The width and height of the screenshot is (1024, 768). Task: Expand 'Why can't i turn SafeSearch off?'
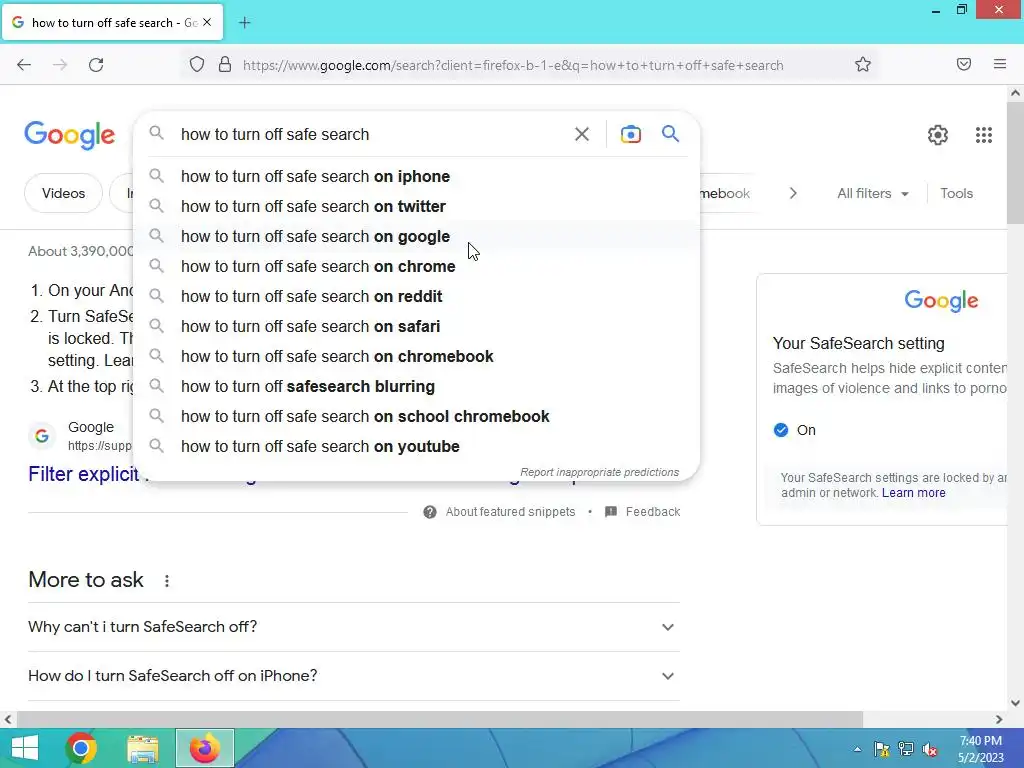point(354,627)
